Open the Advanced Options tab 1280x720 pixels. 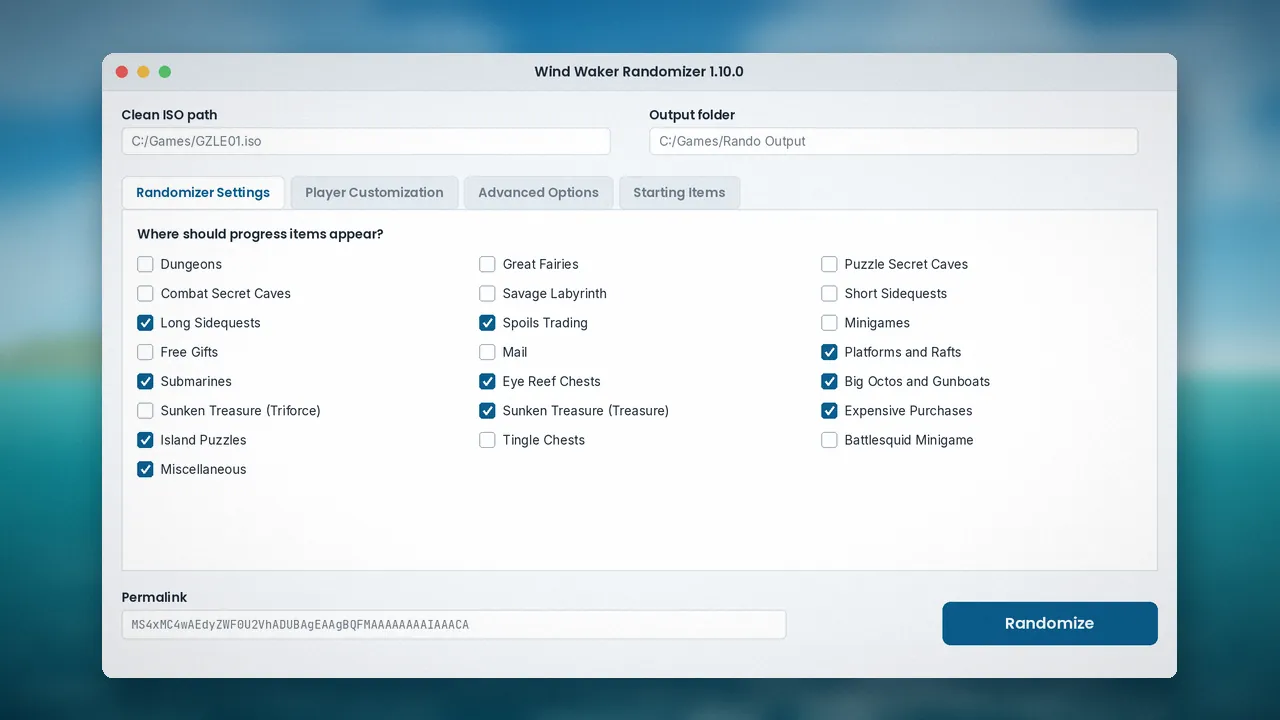(x=538, y=193)
